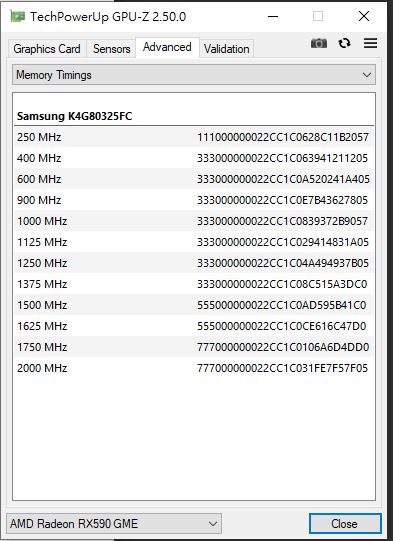Open the AMD Radeon RX590 GME selector

114,524
